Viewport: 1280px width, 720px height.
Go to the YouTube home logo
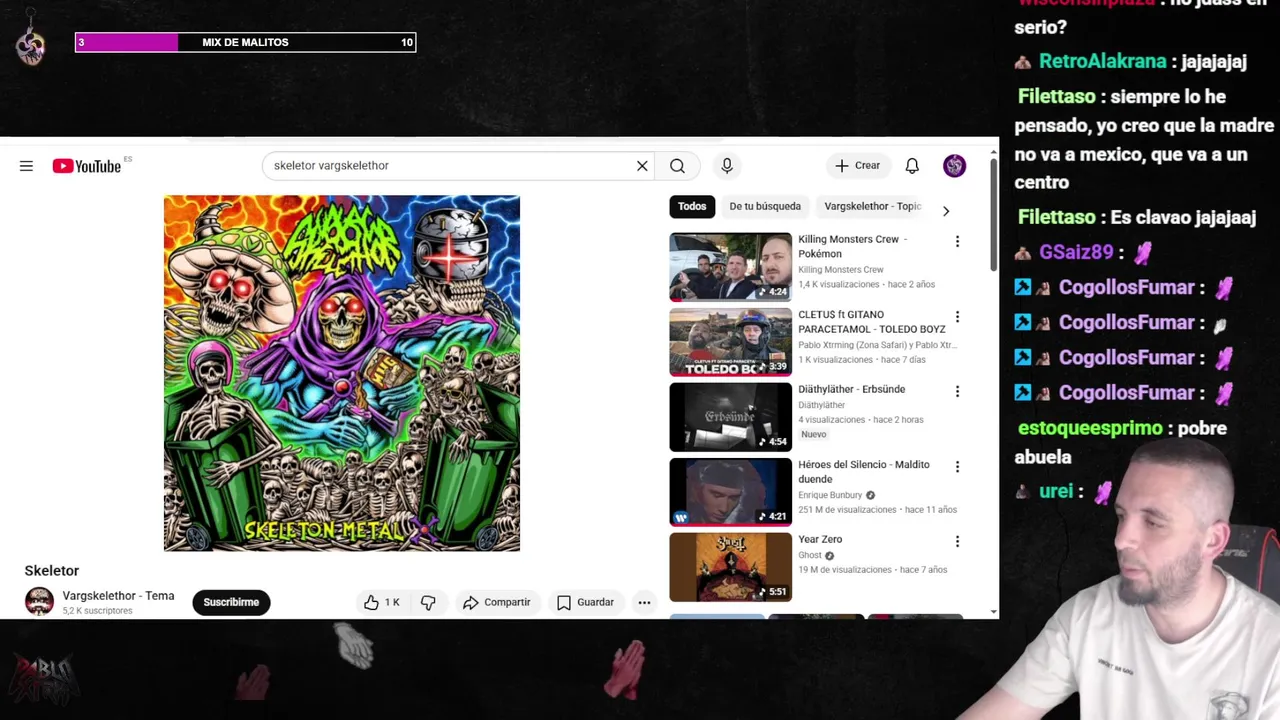[x=87, y=166]
